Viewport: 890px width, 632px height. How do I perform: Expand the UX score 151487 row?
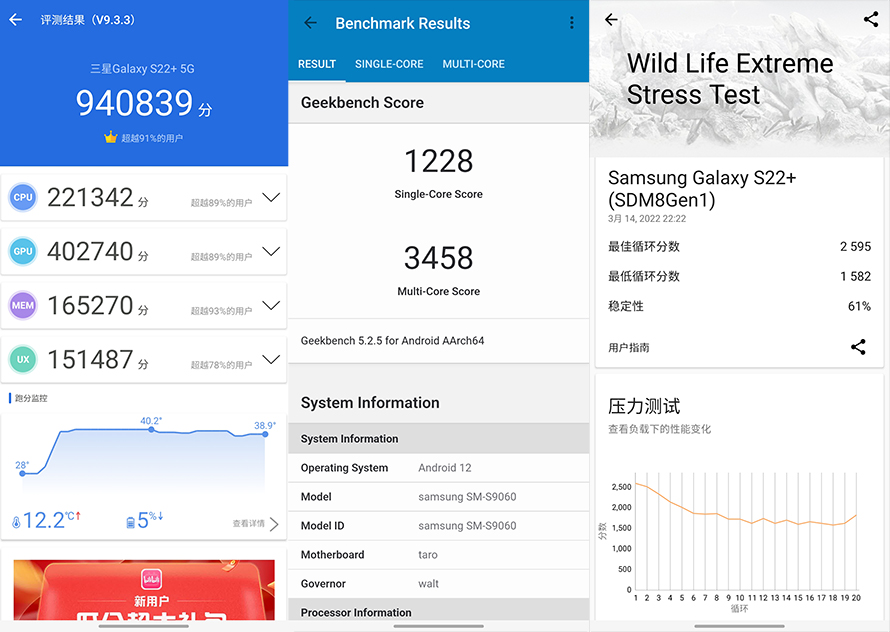[x=270, y=360]
